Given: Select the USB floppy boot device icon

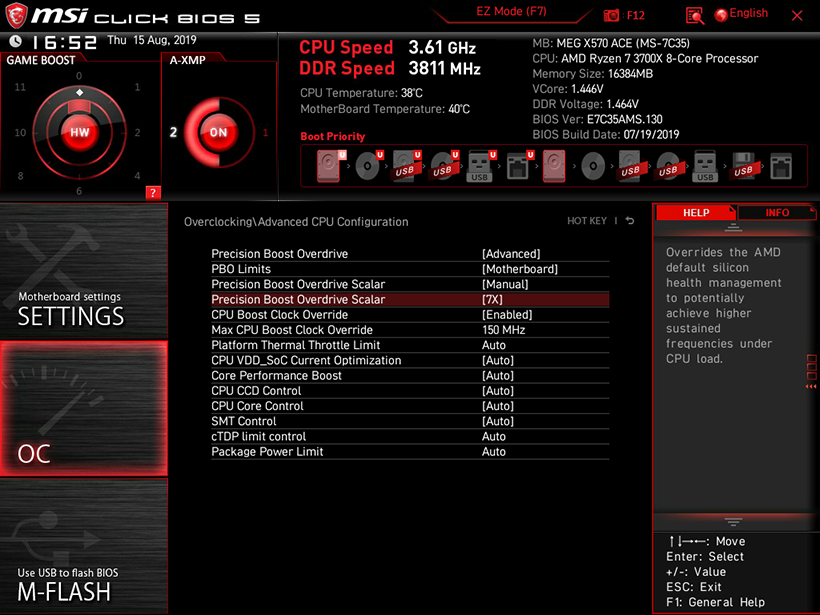Looking at the screenshot, I should tap(743, 166).
